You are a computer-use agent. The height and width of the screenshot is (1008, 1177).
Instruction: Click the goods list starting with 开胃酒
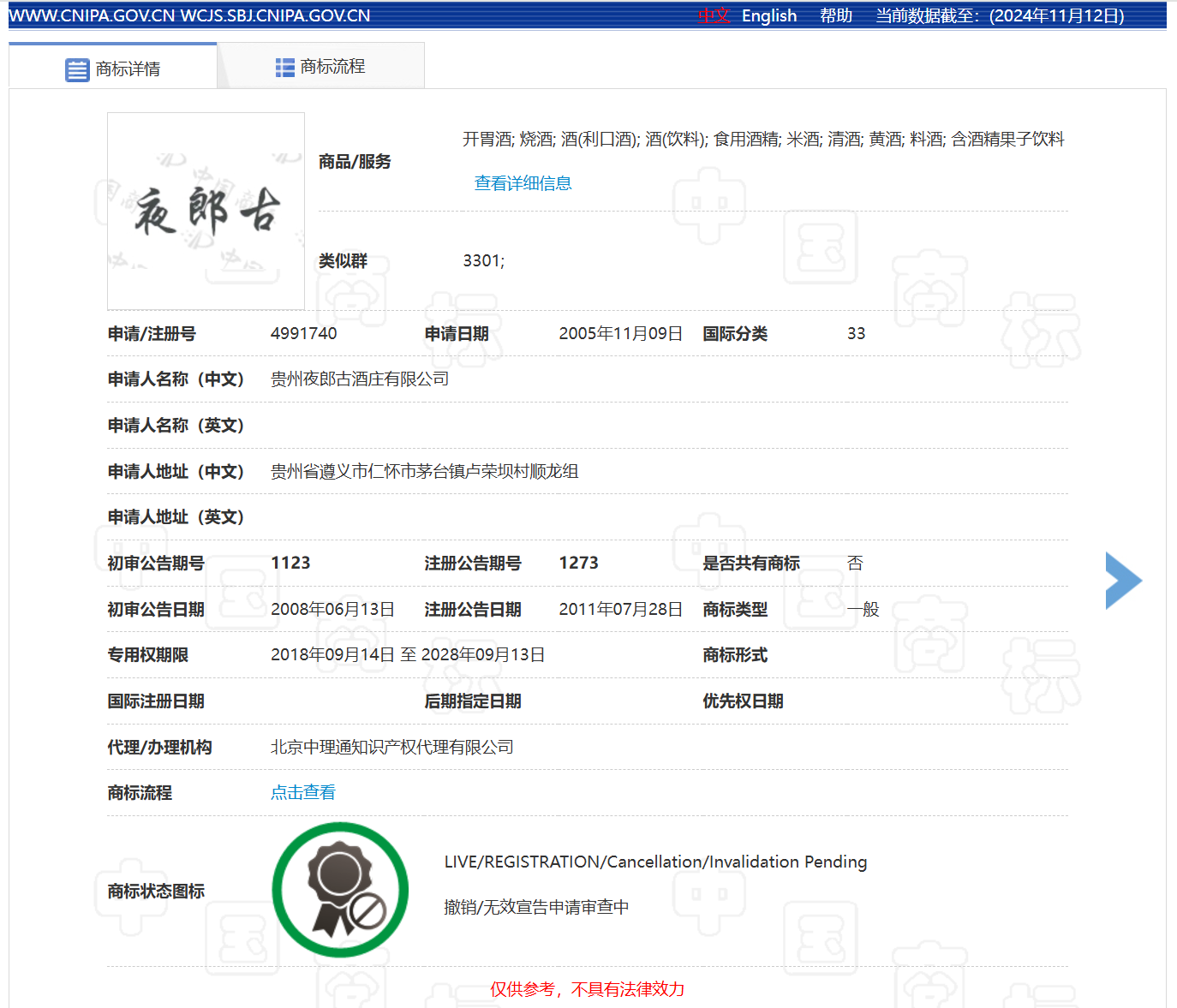pos(763,139)
